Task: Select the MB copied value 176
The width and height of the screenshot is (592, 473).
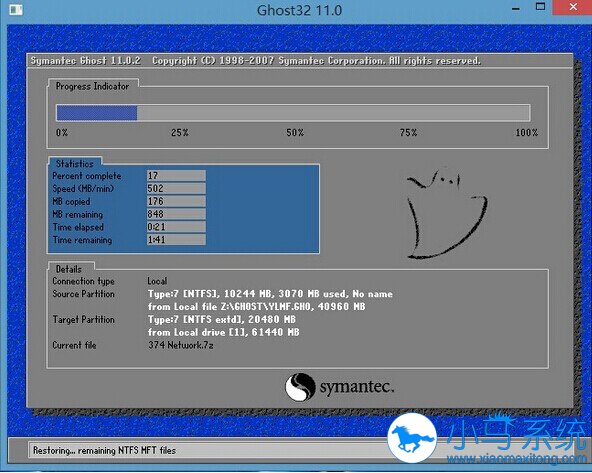Action: [176, 201]
